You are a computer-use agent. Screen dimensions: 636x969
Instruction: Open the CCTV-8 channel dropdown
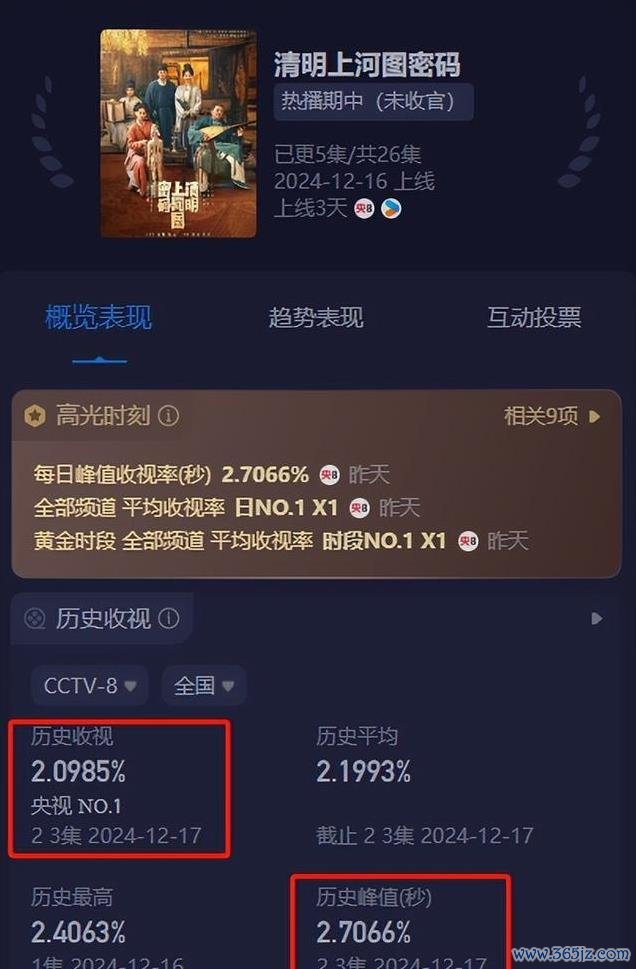(x=90, y=685)
